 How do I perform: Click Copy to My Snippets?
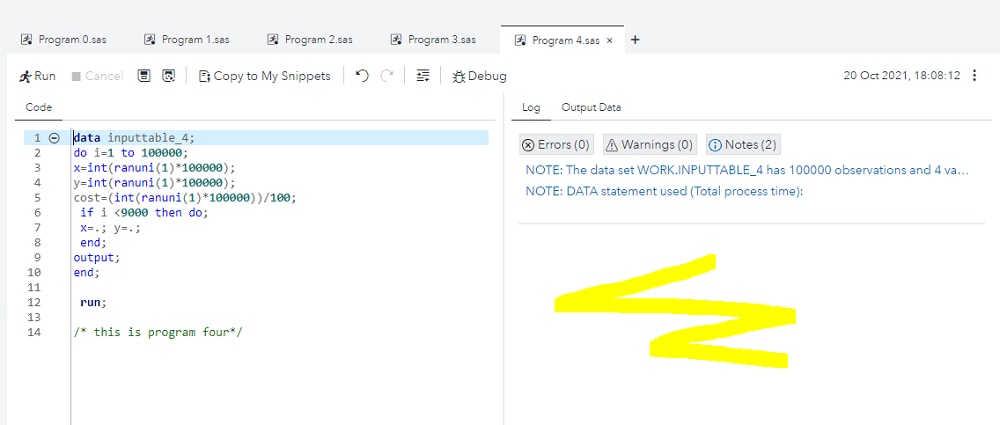[x=265, y=76]
